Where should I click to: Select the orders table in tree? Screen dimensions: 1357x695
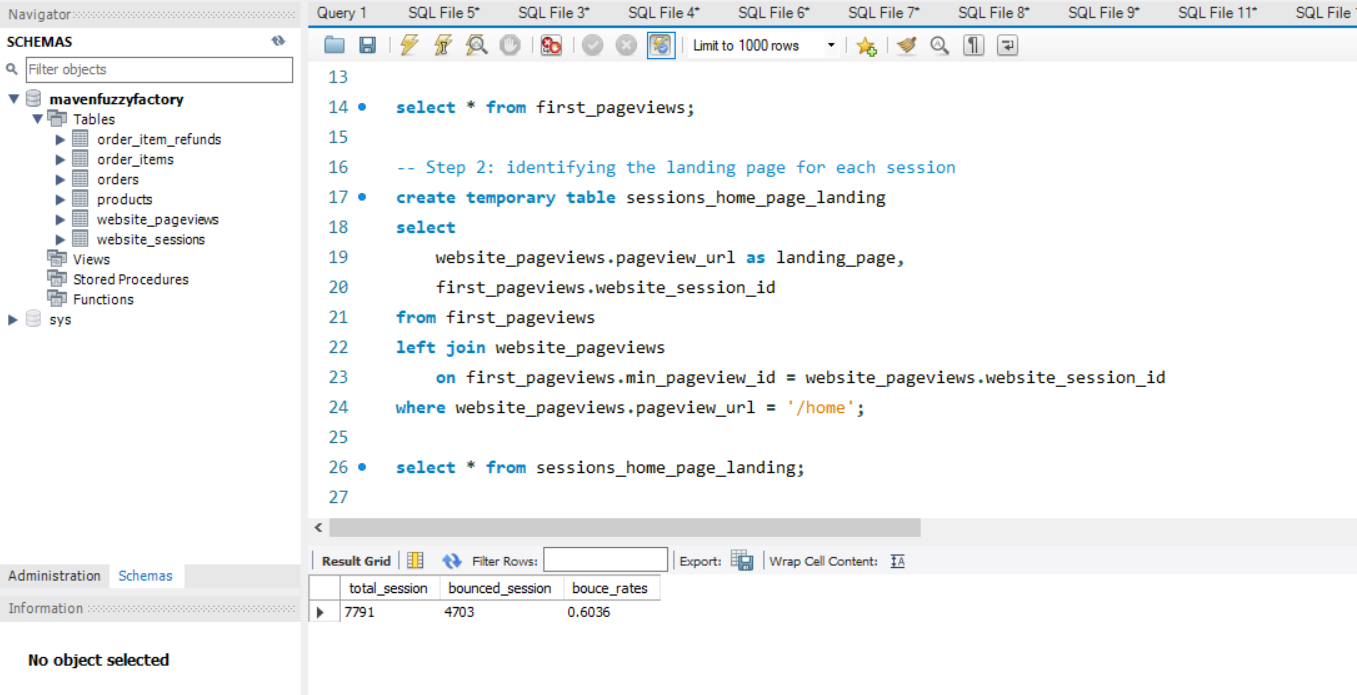118,179
